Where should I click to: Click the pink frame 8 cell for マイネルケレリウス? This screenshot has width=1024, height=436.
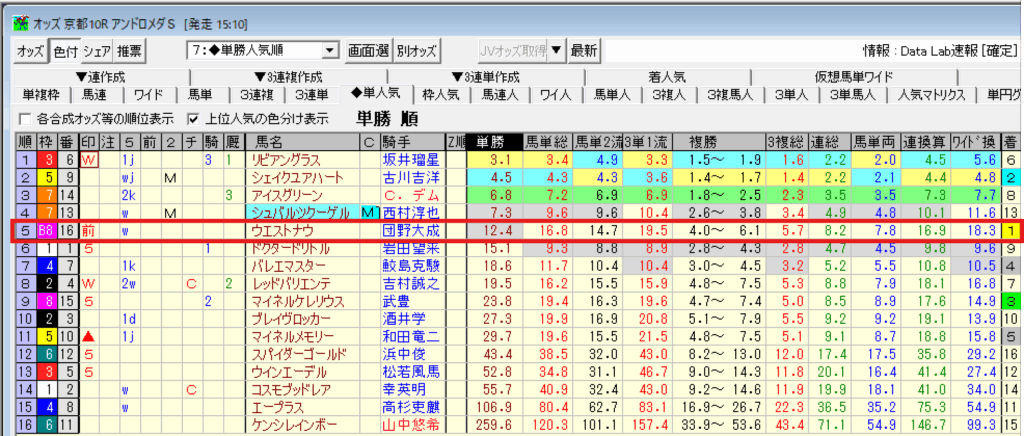46,300
